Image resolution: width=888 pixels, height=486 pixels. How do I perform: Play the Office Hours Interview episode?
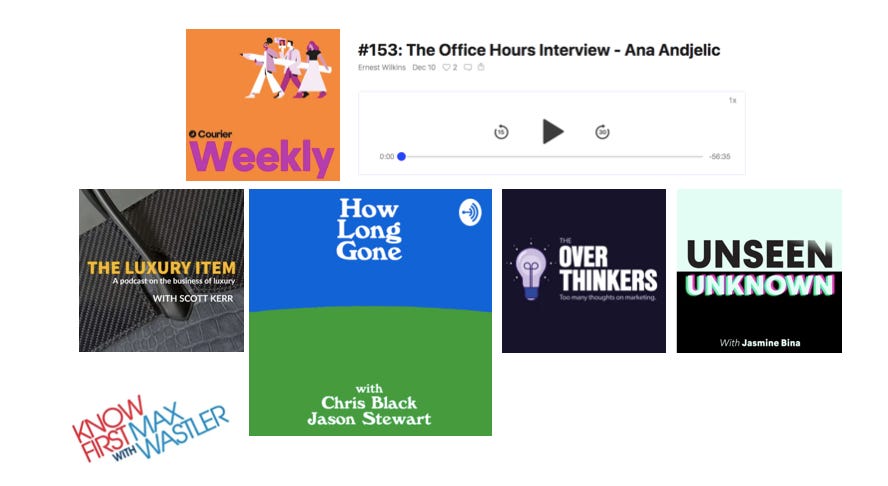point(553,131)
